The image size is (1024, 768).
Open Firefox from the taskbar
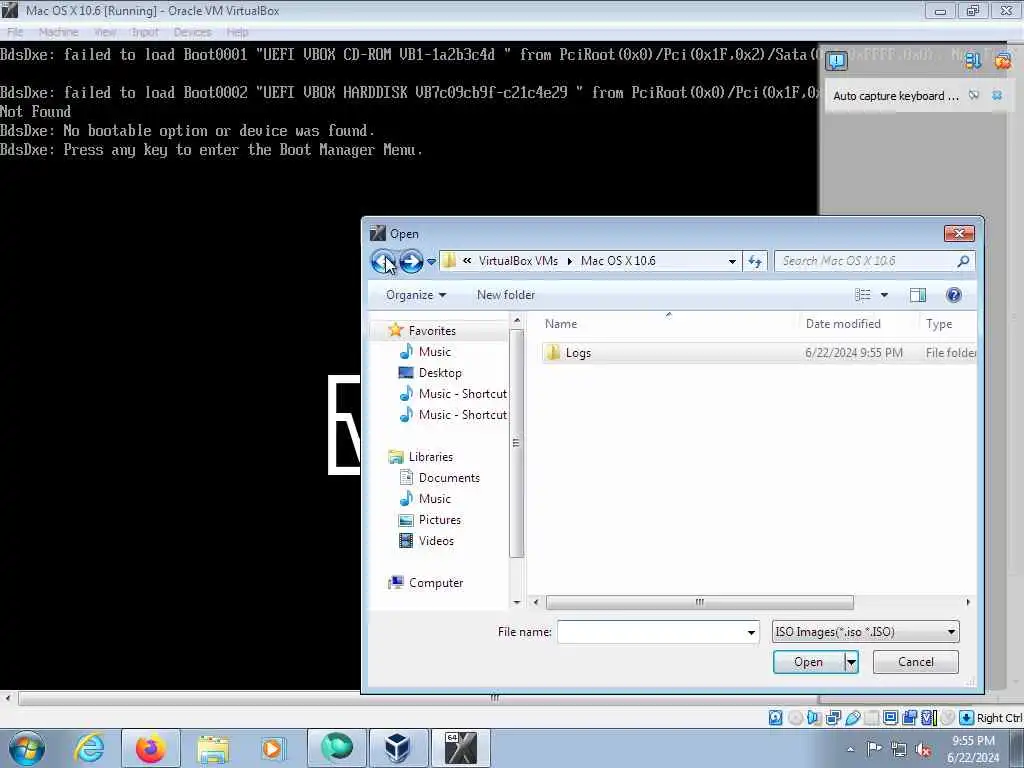pos(150,748)
